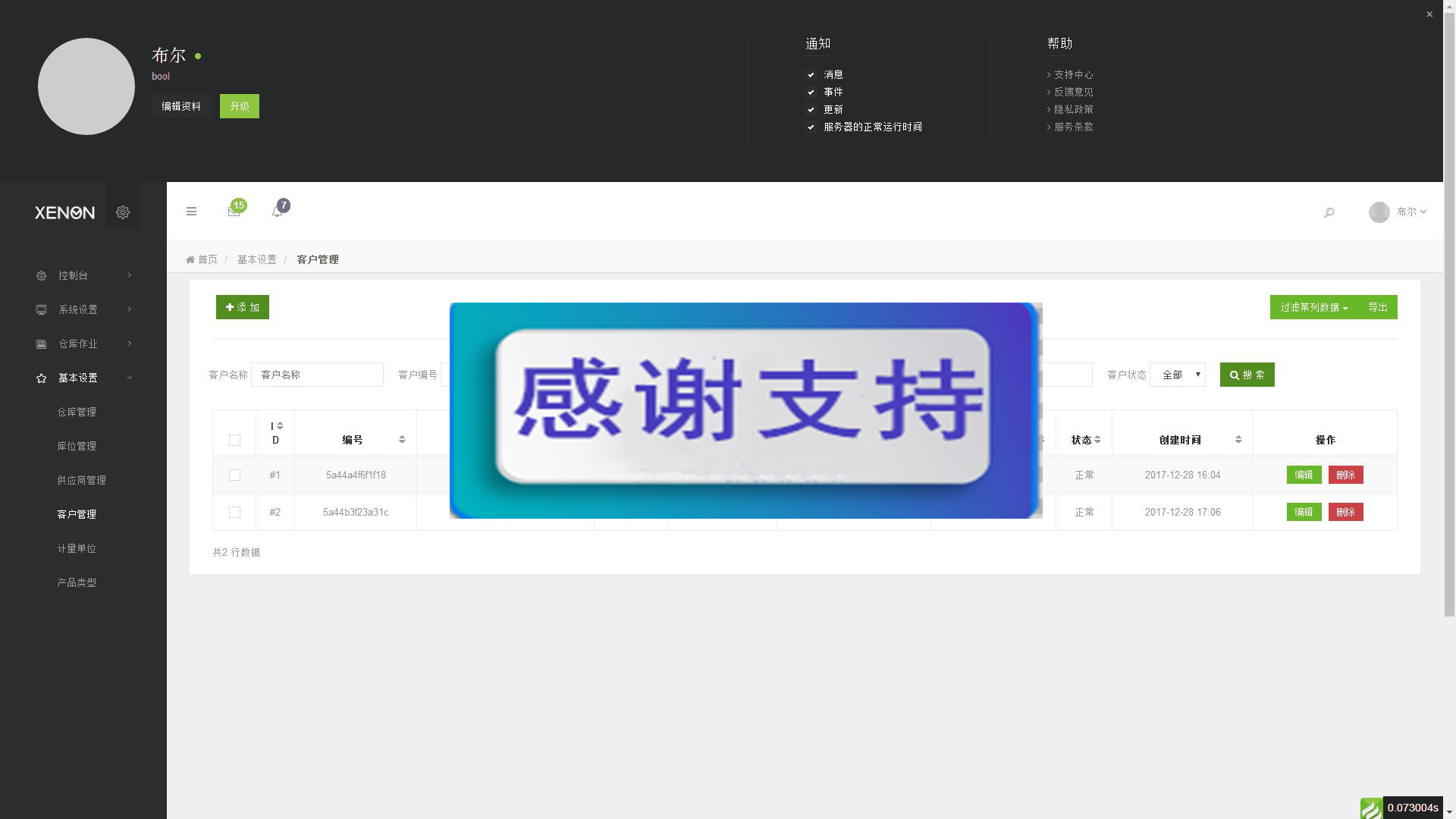Open the 反馈意见 help link

pos(1073,92)
